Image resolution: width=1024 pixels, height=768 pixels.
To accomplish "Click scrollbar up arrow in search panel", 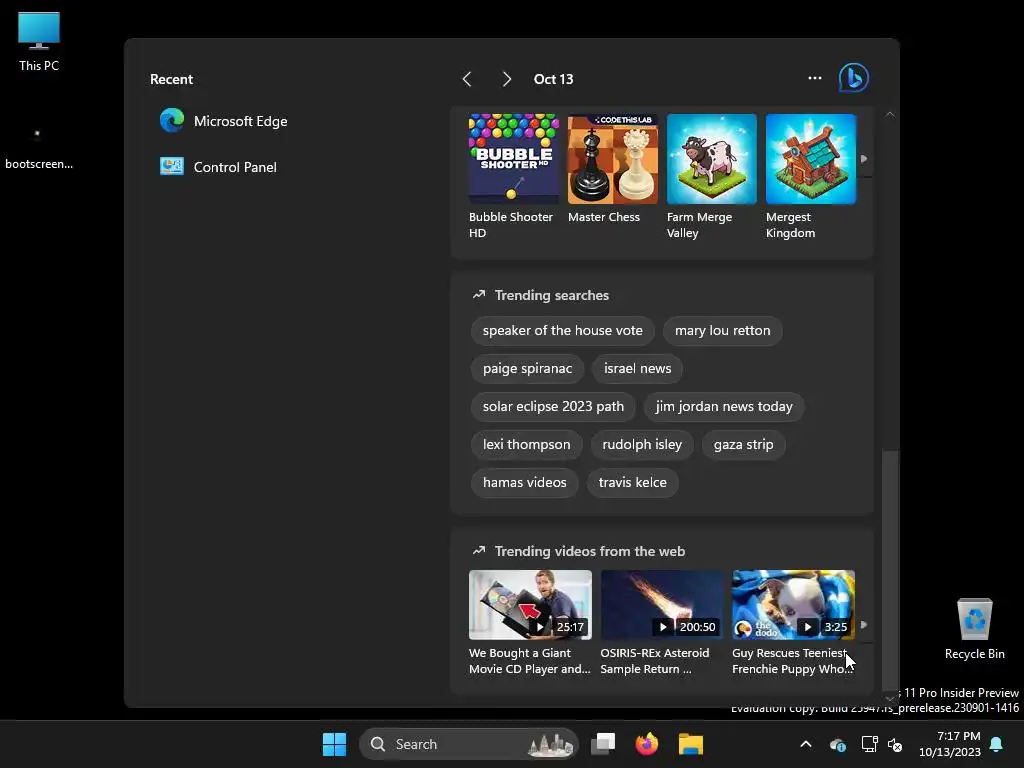I will pyautogui.click(x=889, y=114).
